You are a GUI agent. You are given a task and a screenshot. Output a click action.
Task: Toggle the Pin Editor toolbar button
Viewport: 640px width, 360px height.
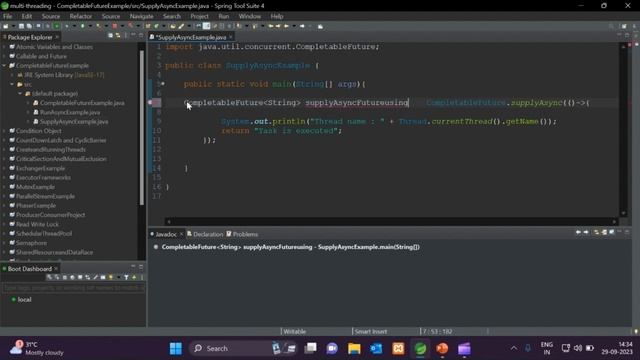pyautogui.click(x=320, y=26)
